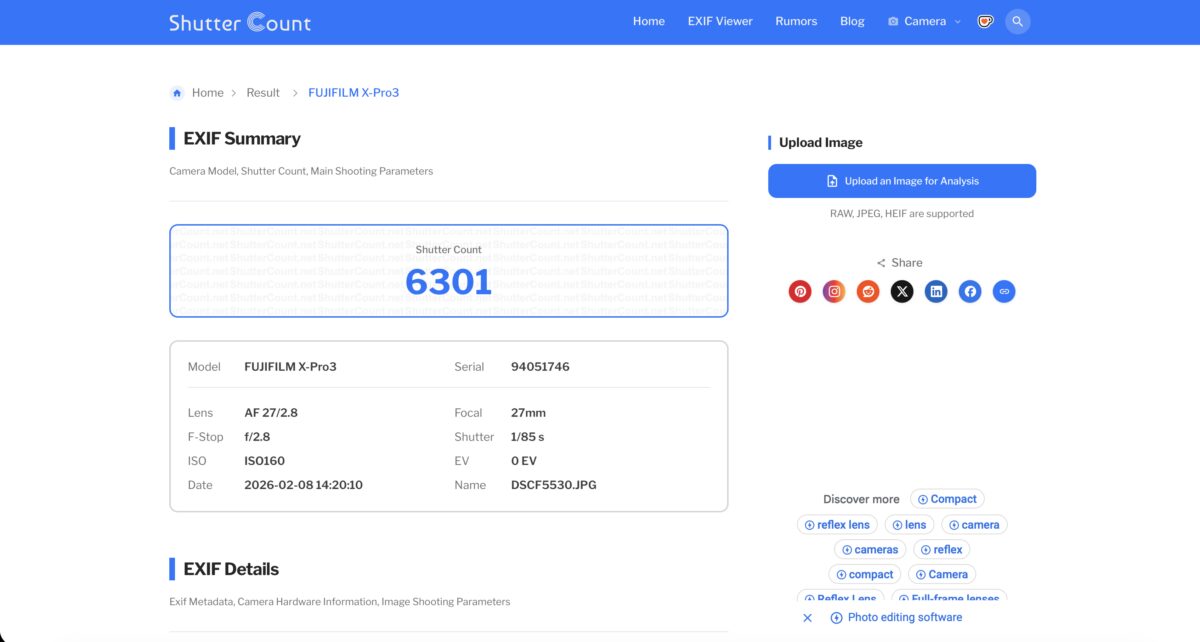Open the Blog nav item
The height and width of the screenshot is (642, 1200).
tap(852, 21)
